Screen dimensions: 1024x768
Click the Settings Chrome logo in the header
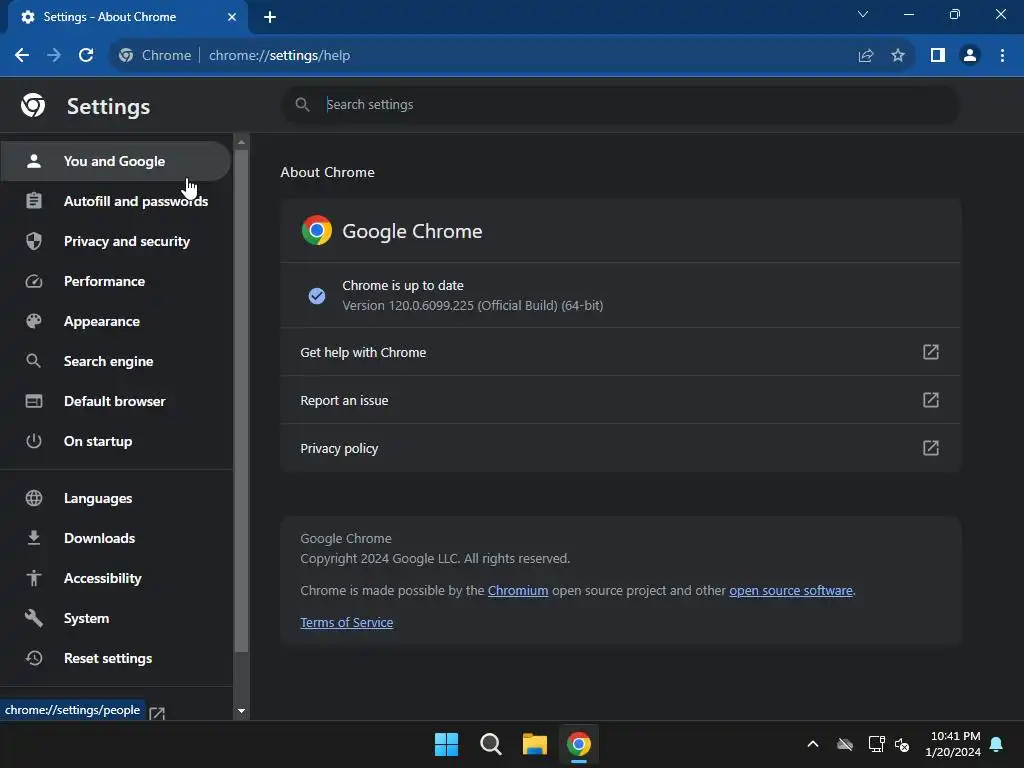coord(33,104)
